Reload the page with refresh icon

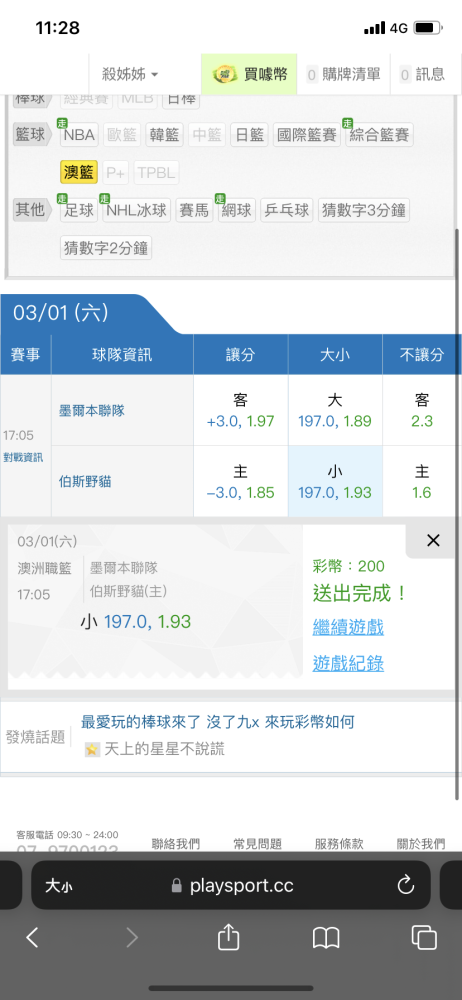pyautogui.click(x=406, y=885)
